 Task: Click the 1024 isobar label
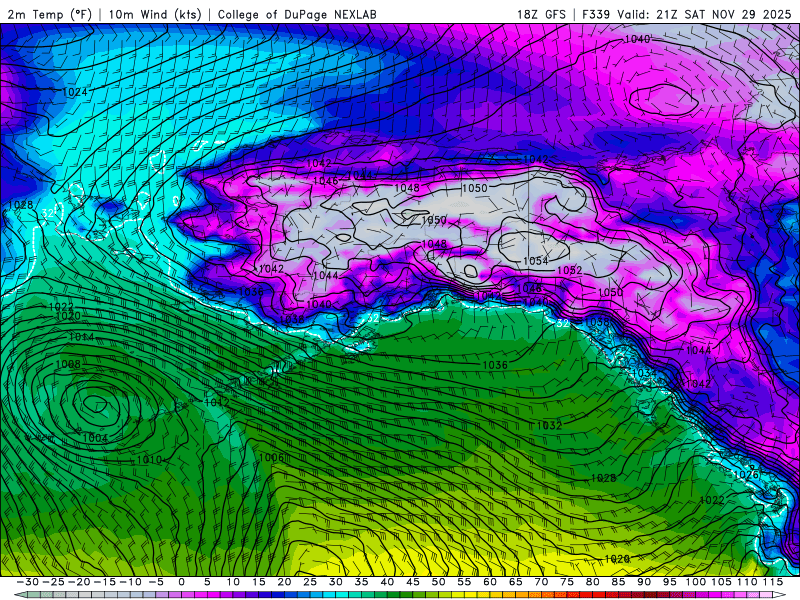[74, 92]
